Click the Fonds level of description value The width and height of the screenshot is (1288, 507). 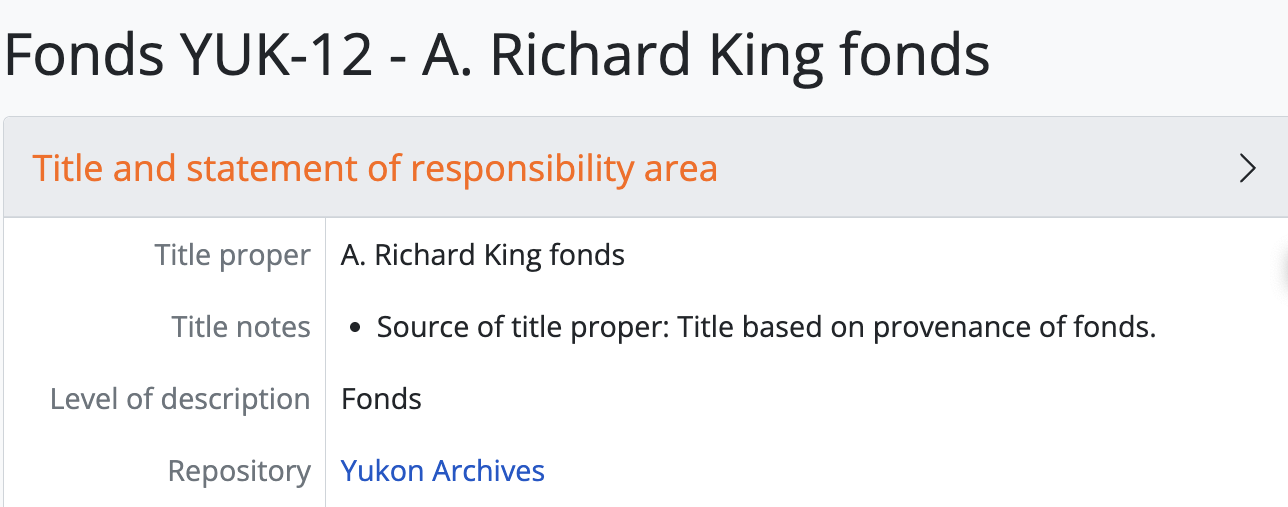point(381,399)
